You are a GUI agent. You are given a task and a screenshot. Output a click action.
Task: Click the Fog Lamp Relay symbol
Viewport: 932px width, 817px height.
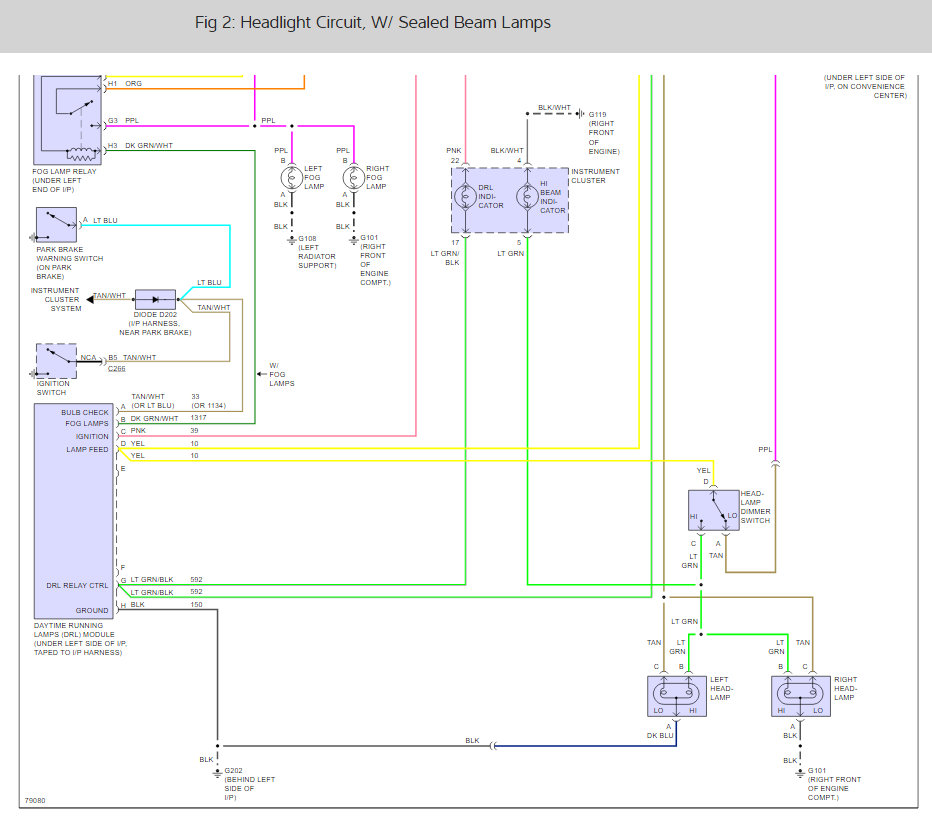point(68,119)
